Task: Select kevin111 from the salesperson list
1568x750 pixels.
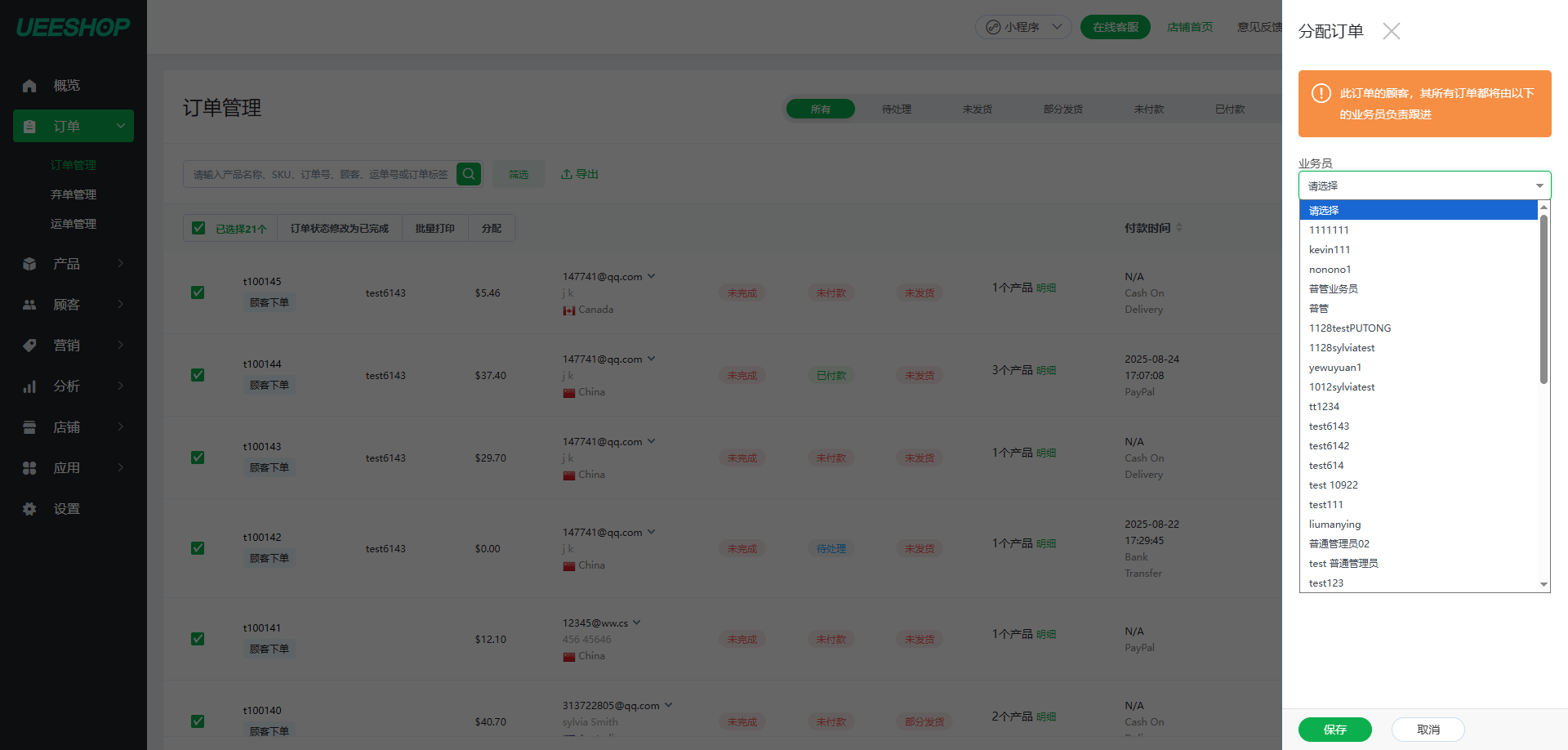Action: pyautogui.click(x=1330, y=250)
